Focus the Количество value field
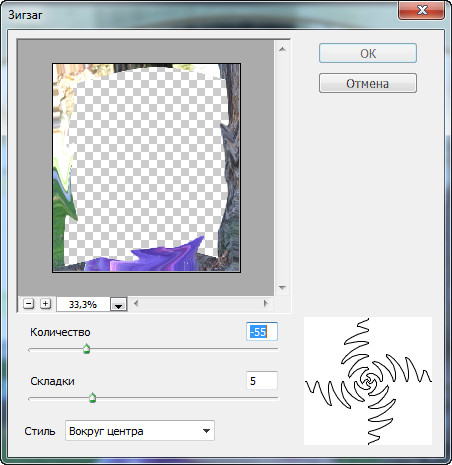 coord(262,332)
